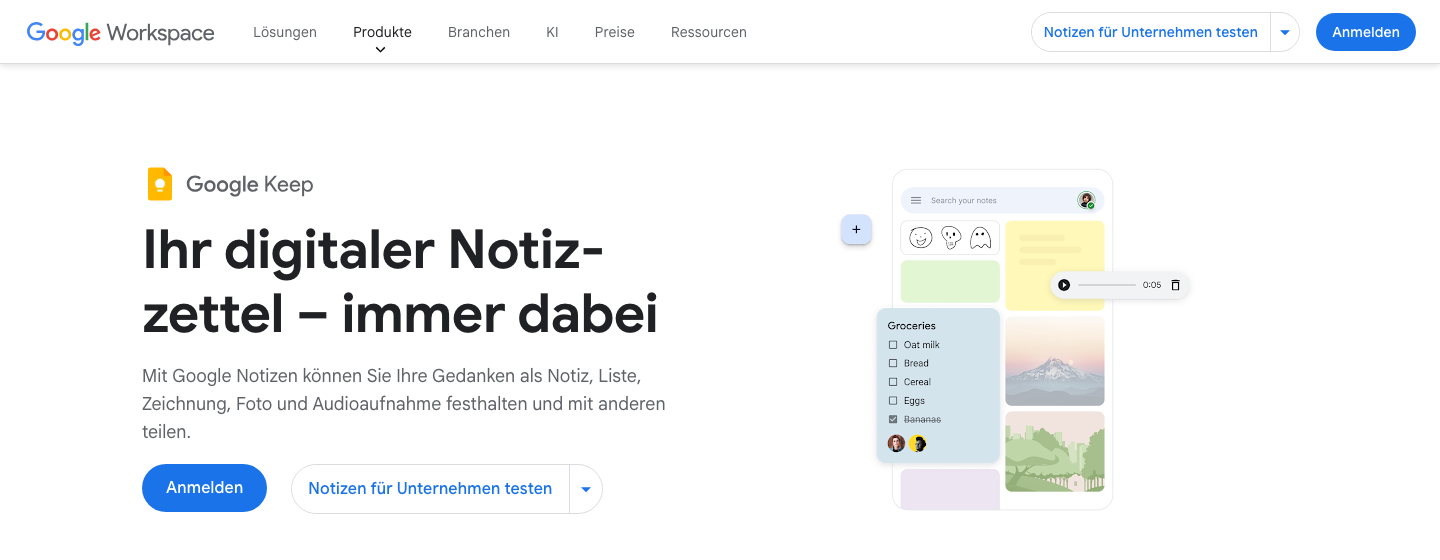Click the skull drawing in the note
Screen dimensions: 1440x560
(951, 238)
